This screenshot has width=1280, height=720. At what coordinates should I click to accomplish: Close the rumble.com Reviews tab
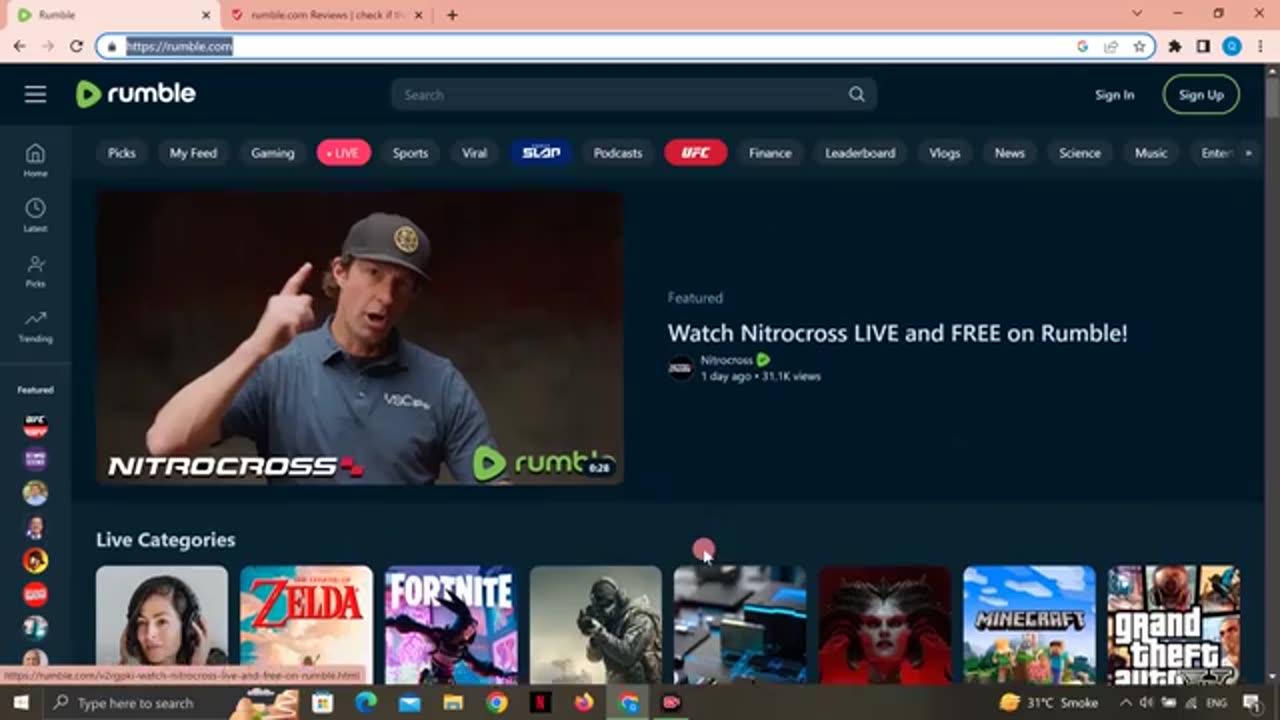tap(419, 15)
